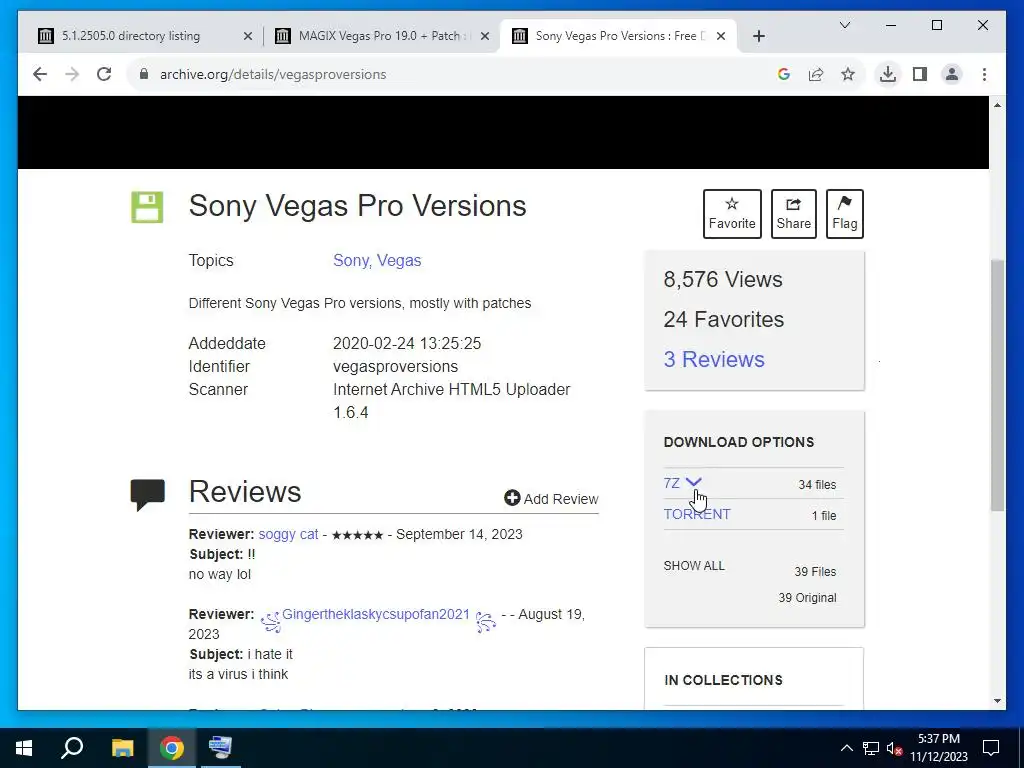This screenshot has width=1024, height=768.
Task: Click the scrollbar up arrow
Action: 997,105
